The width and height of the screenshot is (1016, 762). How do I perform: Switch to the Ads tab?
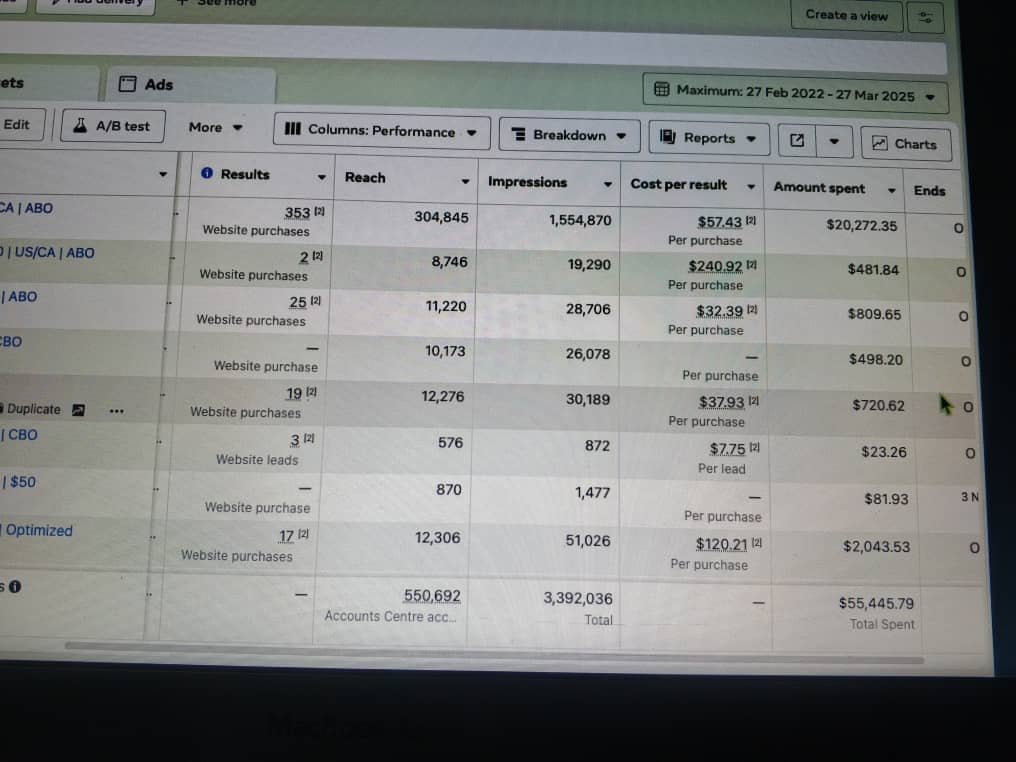click(191, 85)
